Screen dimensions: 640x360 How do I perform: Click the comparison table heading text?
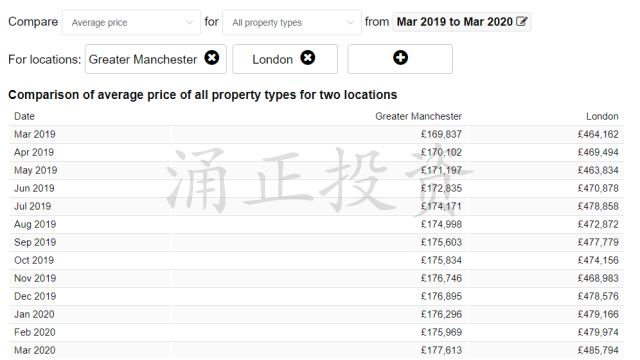[202, 95]
